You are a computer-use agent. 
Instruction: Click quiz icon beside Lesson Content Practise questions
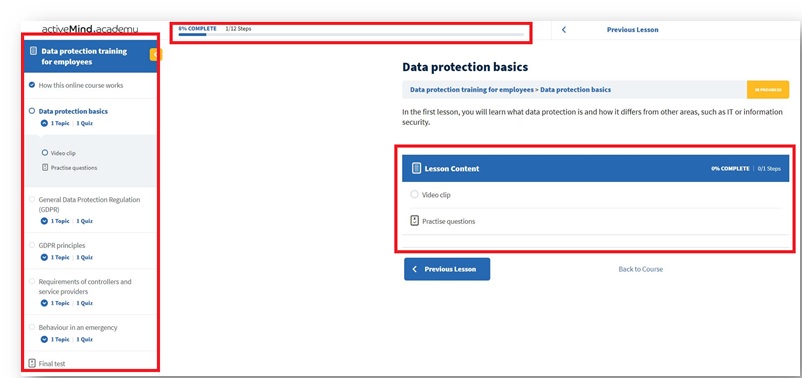point(415,221)
